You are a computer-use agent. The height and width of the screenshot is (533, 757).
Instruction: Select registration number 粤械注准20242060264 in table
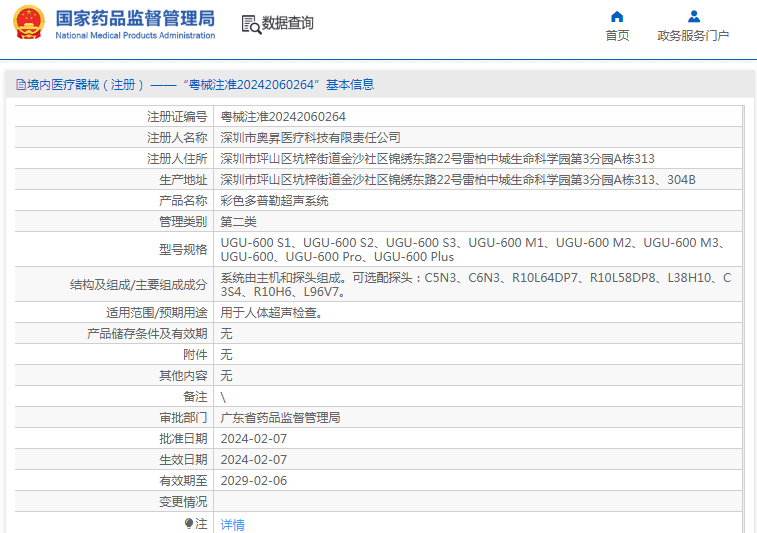(283, 117)
